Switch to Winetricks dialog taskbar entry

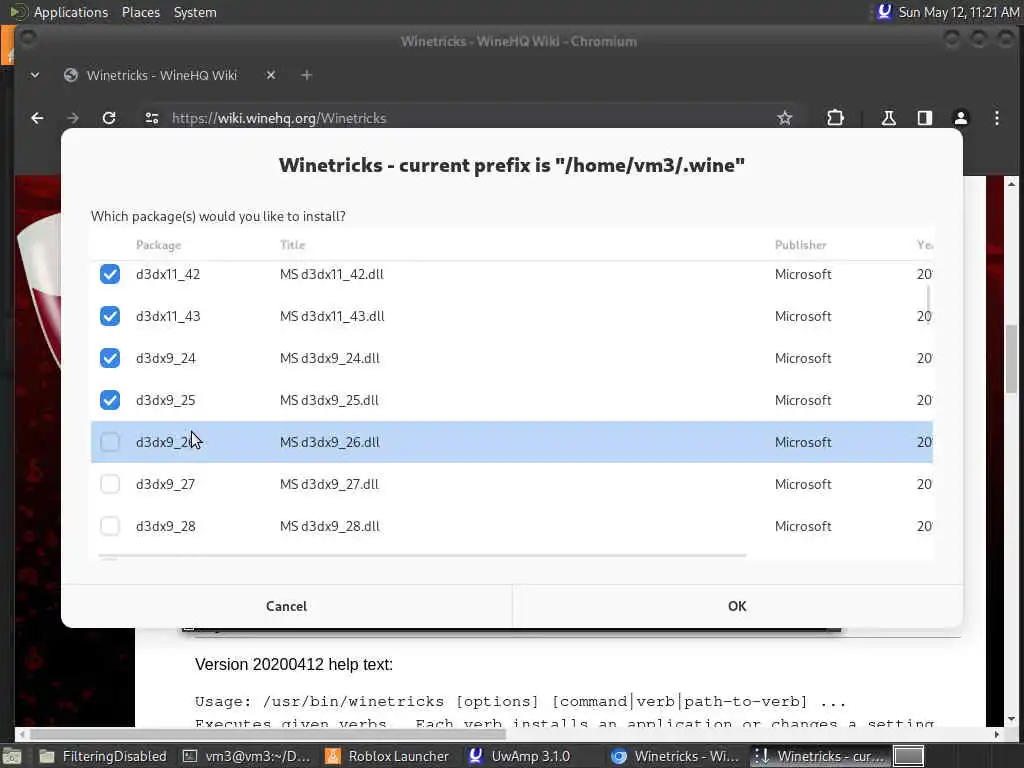point(818,756)
